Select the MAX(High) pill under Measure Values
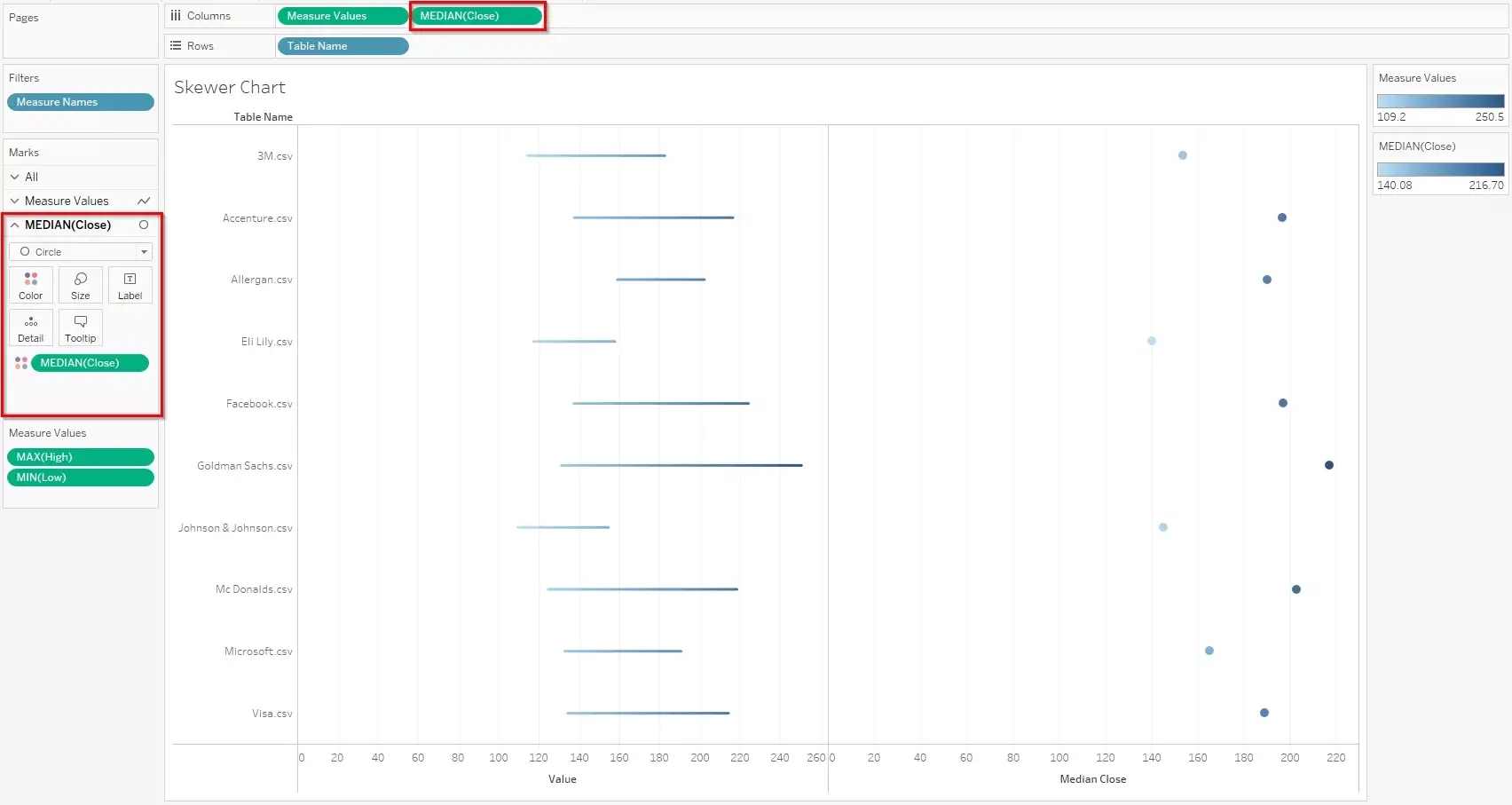 (80, 456)
